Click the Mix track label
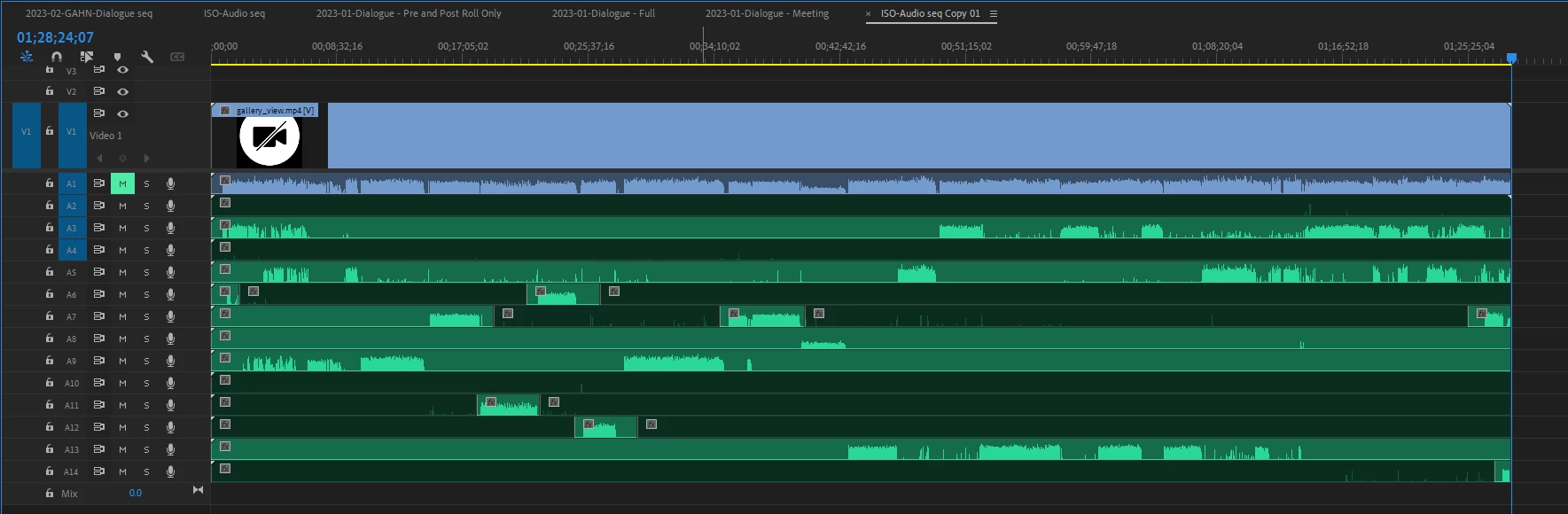Screen dimensions: 1568x514 click(x=69, y=494)
